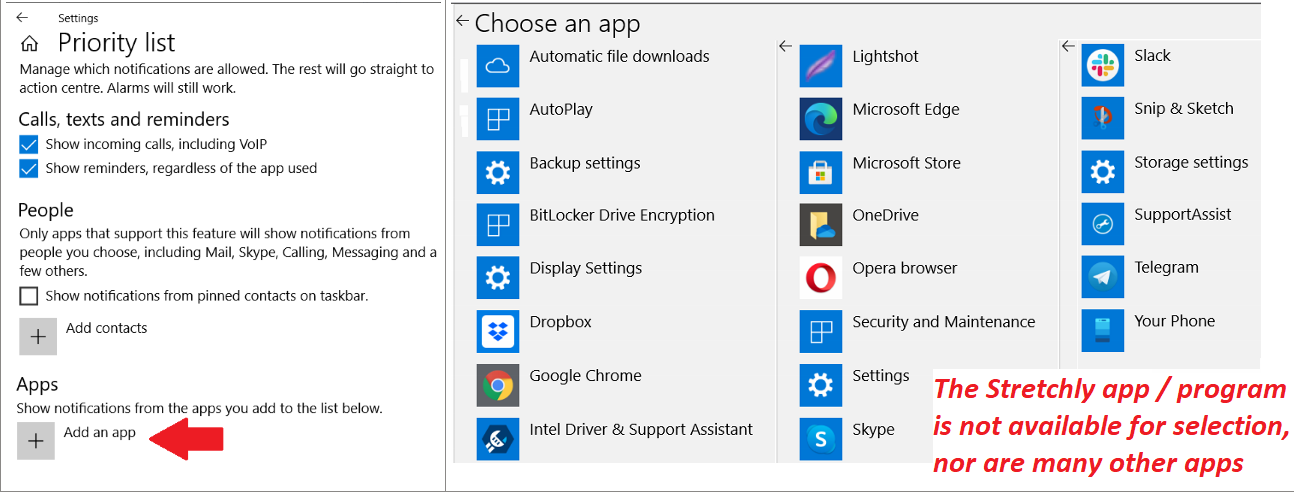Viewport: 1296px width, 493px height.
Task: Click the Automatic file downloads cloud icon
Action: coord(498,66)
